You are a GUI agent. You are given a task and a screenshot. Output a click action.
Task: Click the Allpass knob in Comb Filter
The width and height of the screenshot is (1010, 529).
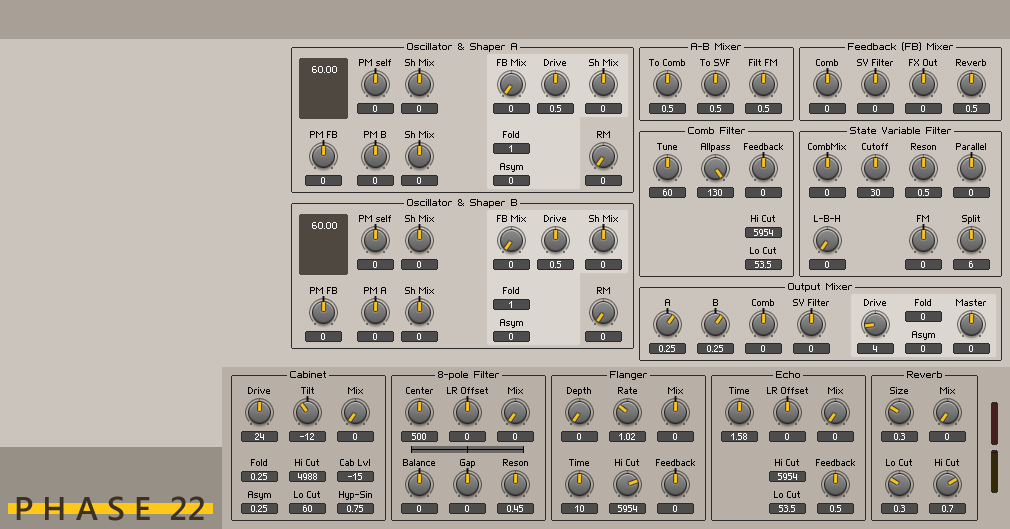715,168
